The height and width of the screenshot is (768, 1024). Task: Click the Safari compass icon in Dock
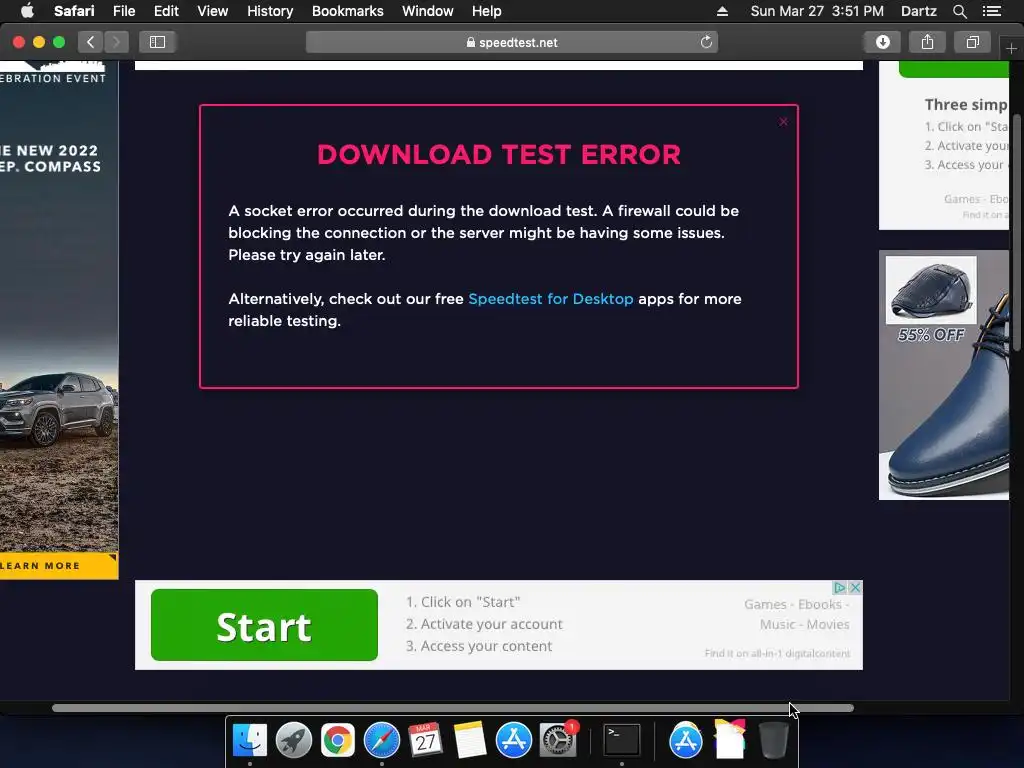382,741
